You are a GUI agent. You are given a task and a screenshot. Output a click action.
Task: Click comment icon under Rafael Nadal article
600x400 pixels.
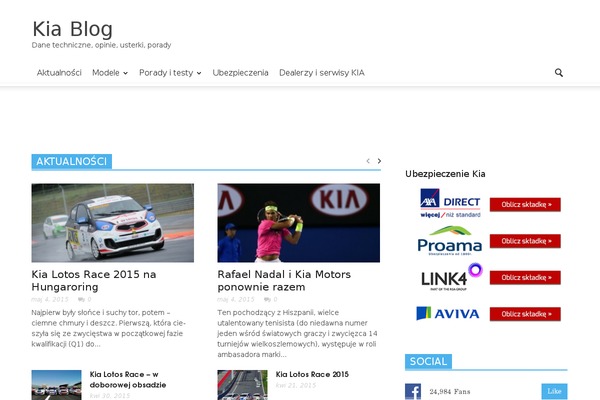[x=267, y=299]
